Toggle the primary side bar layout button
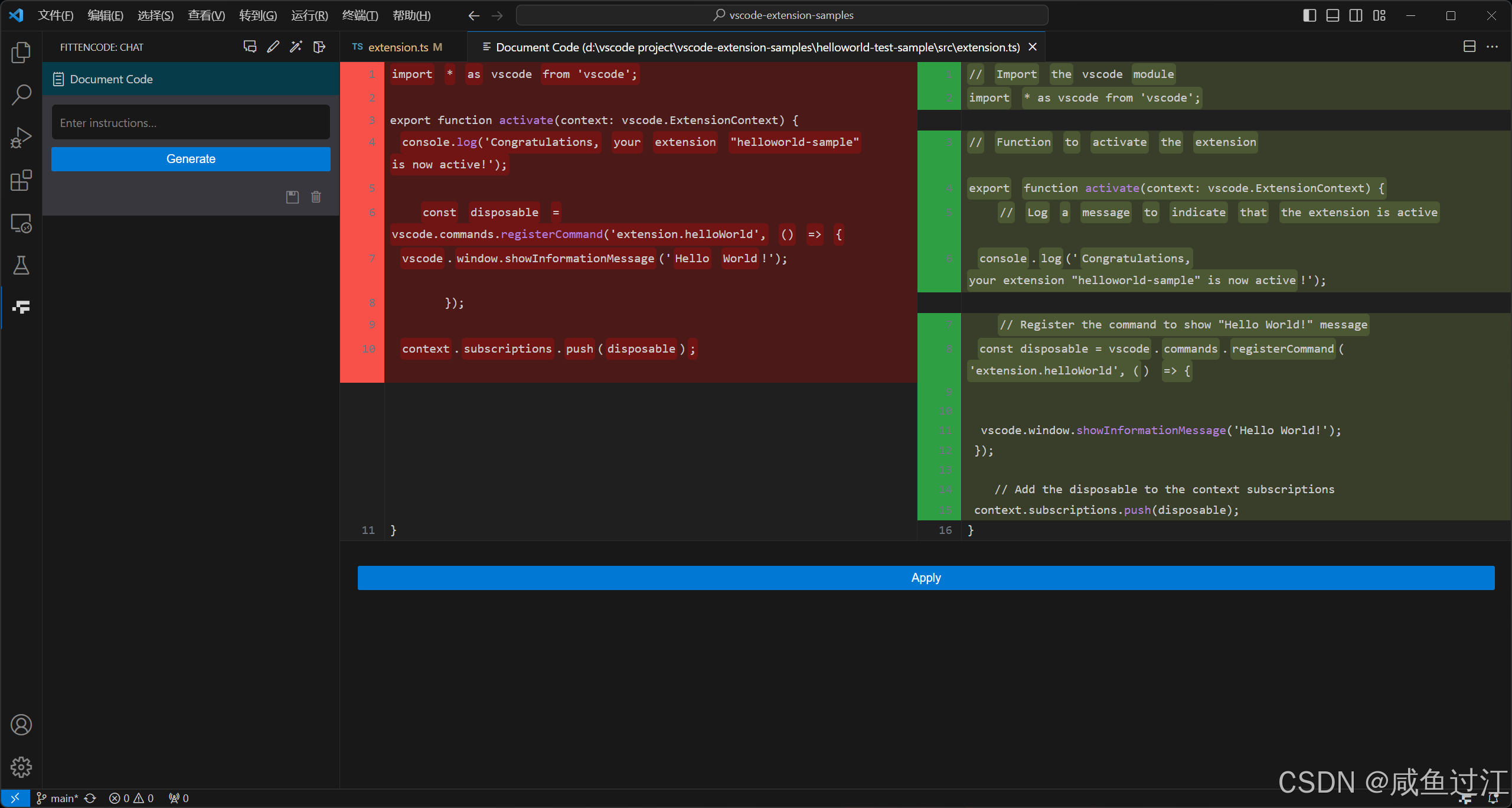The image size is (1512, 808). [x=1309, y=15]
